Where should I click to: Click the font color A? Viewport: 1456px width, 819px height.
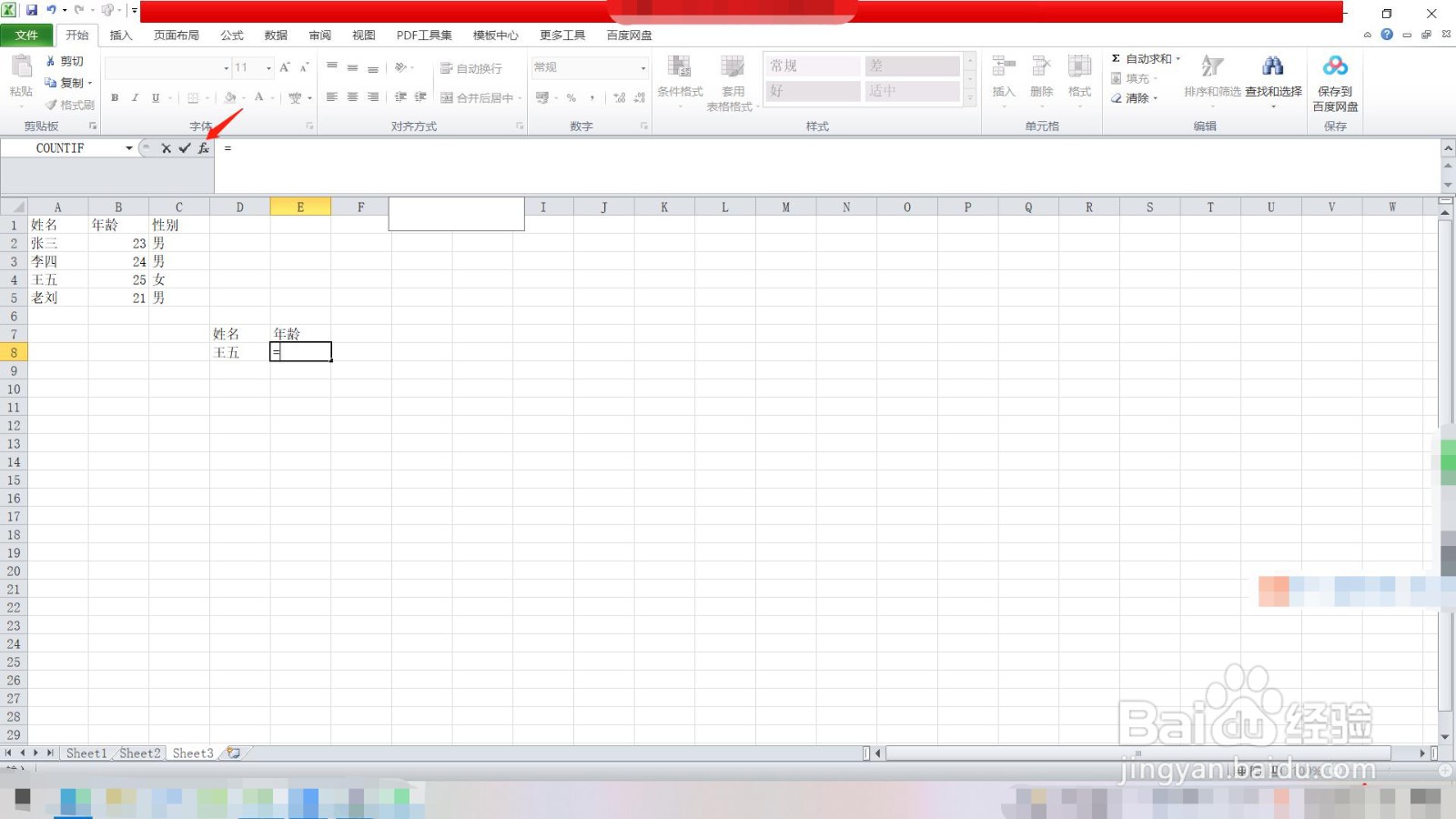tap(259, 97)
